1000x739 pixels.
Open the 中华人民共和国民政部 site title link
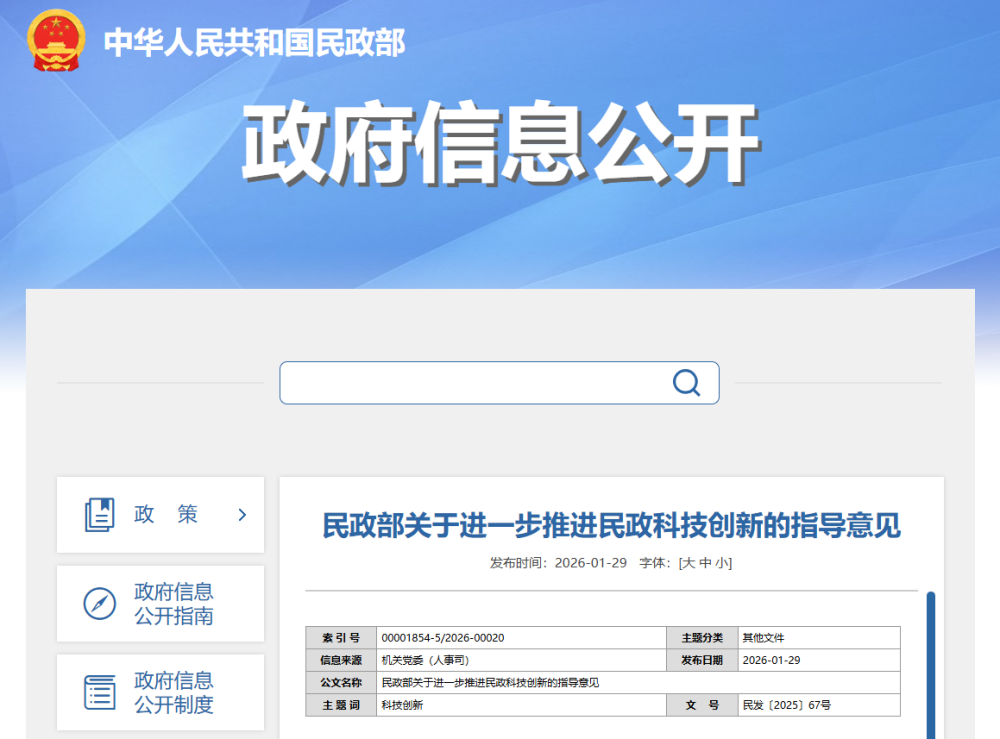pos(254,43)
